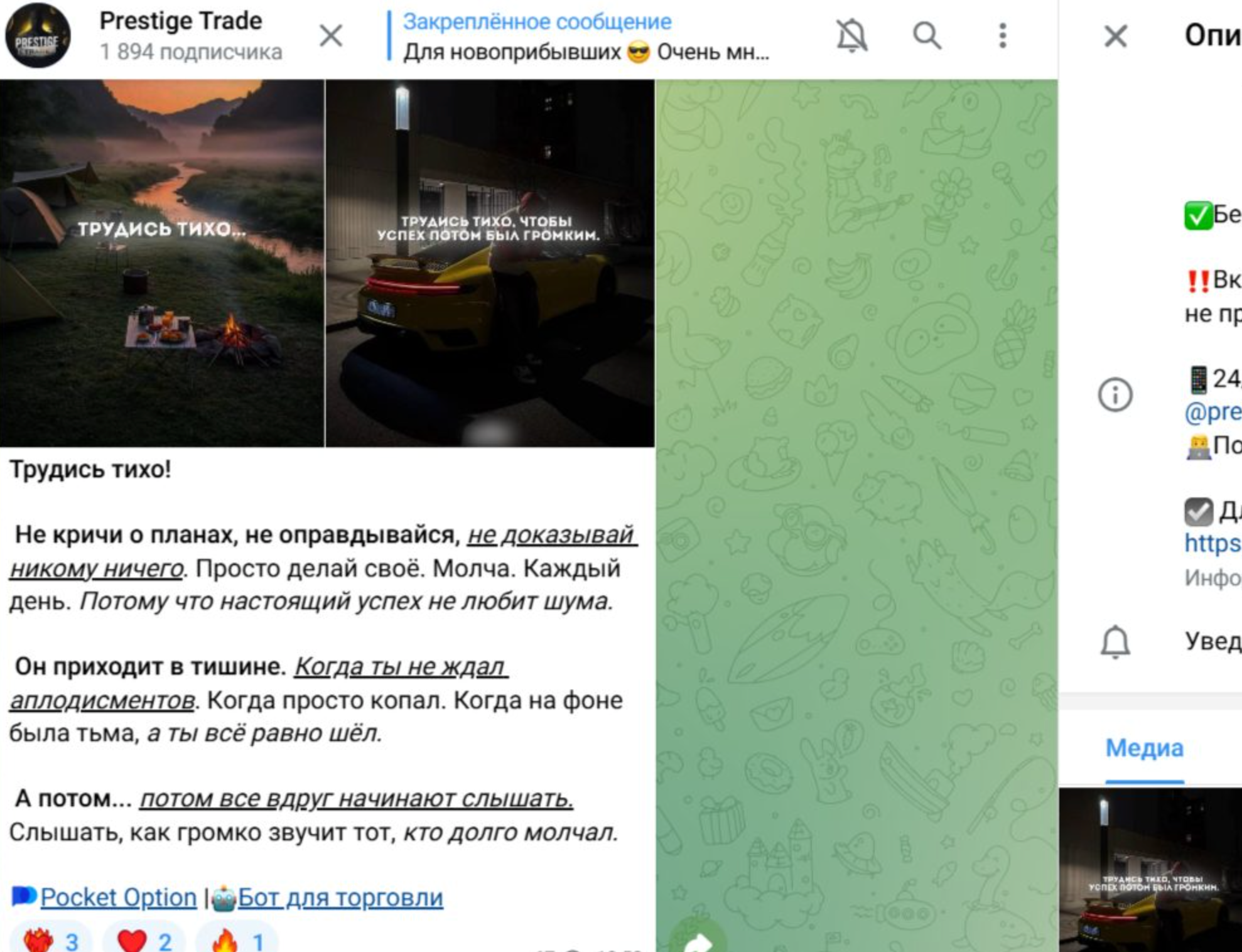This screenshot has height=952, width=1242.
Task: Open the car thumbnail in media grid
Action: click(x=1150, y=870)
